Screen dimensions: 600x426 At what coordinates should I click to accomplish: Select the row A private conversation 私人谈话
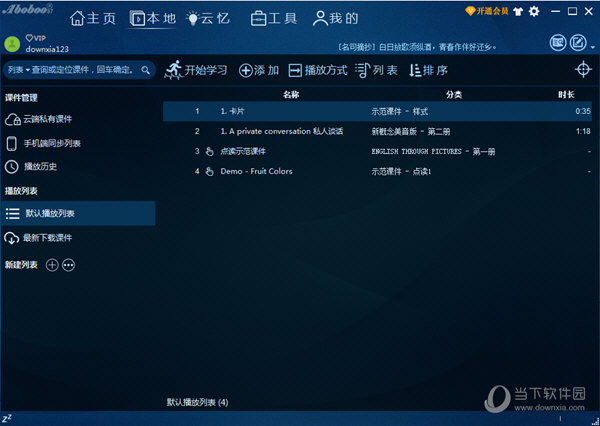[377, 131]
